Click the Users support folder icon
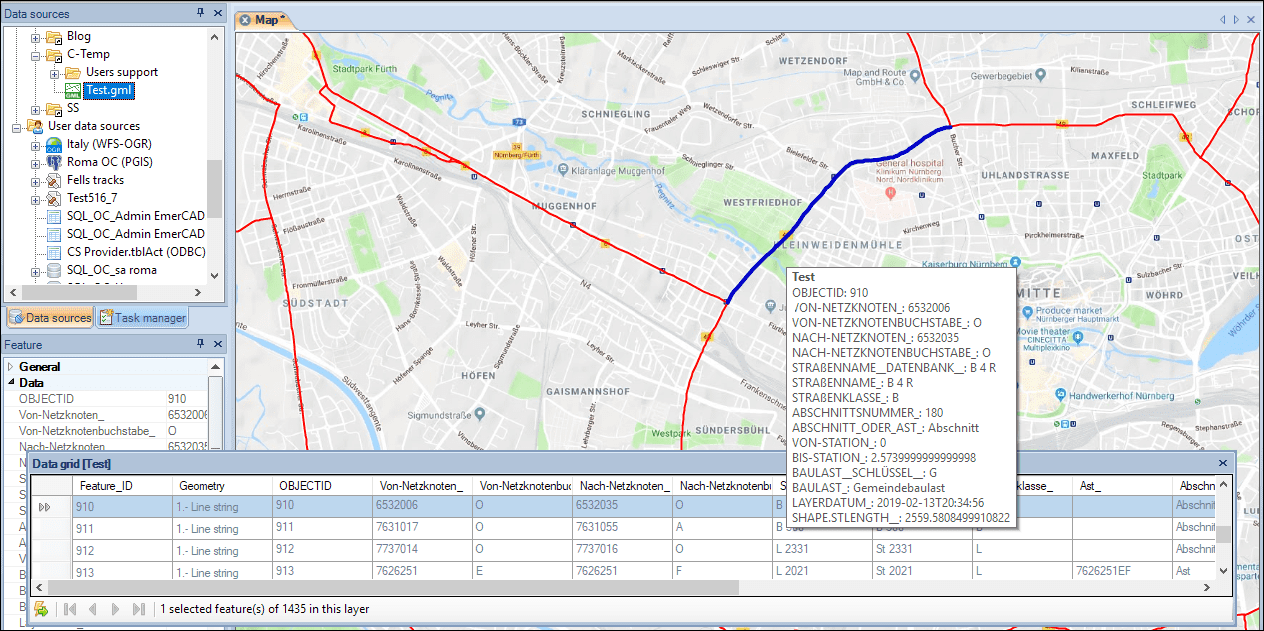This screenshot has height=631, width=1264. tap(72, 73)
